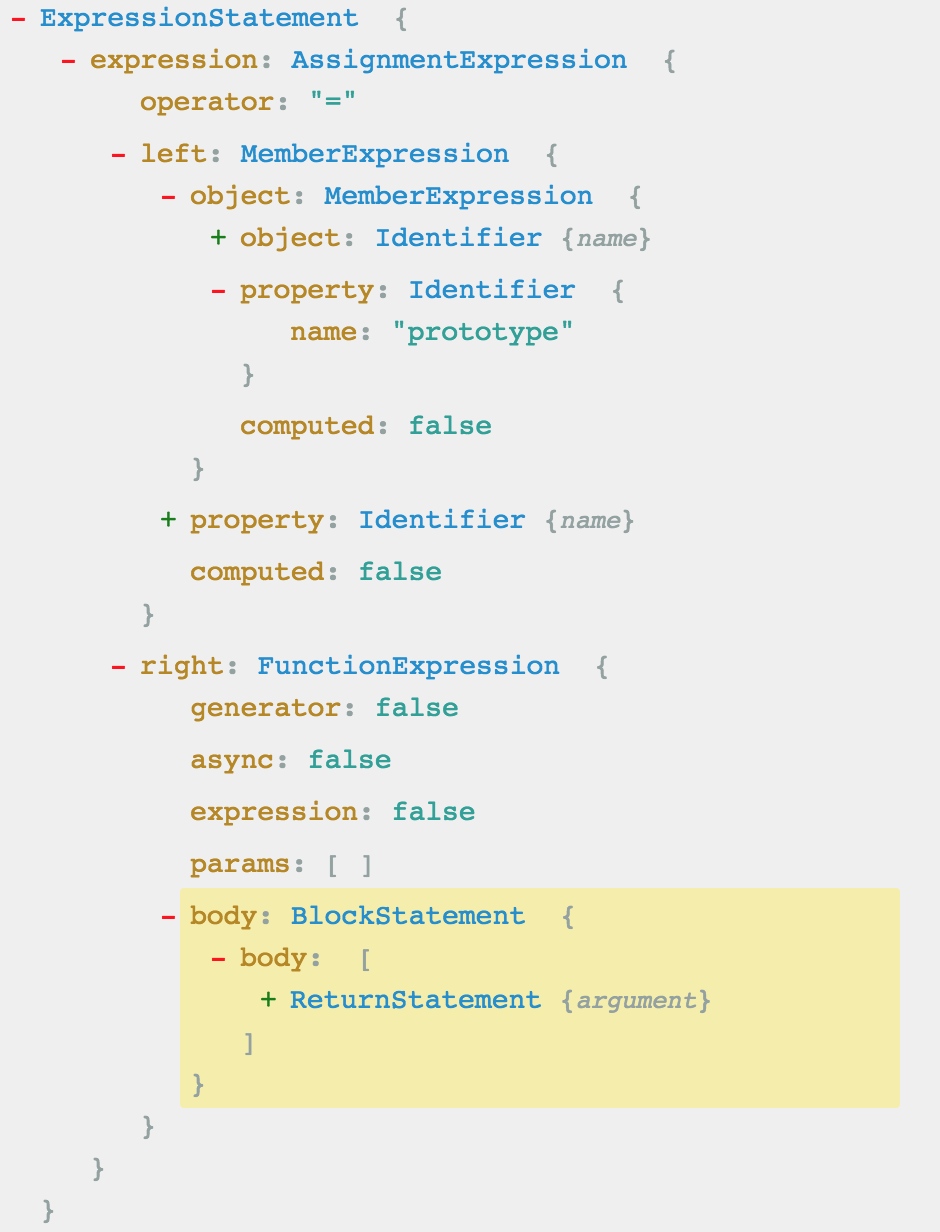Viewport: 940px width, 1232px height.
Task: Select the FunctionExpression type label
Action: (x=408, y=666)
